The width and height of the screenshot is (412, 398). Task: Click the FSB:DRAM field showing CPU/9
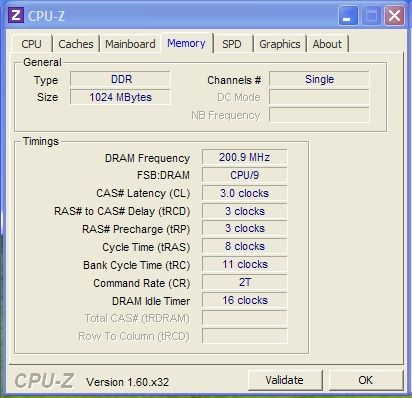pyautogui.click(x=244, y=175)
